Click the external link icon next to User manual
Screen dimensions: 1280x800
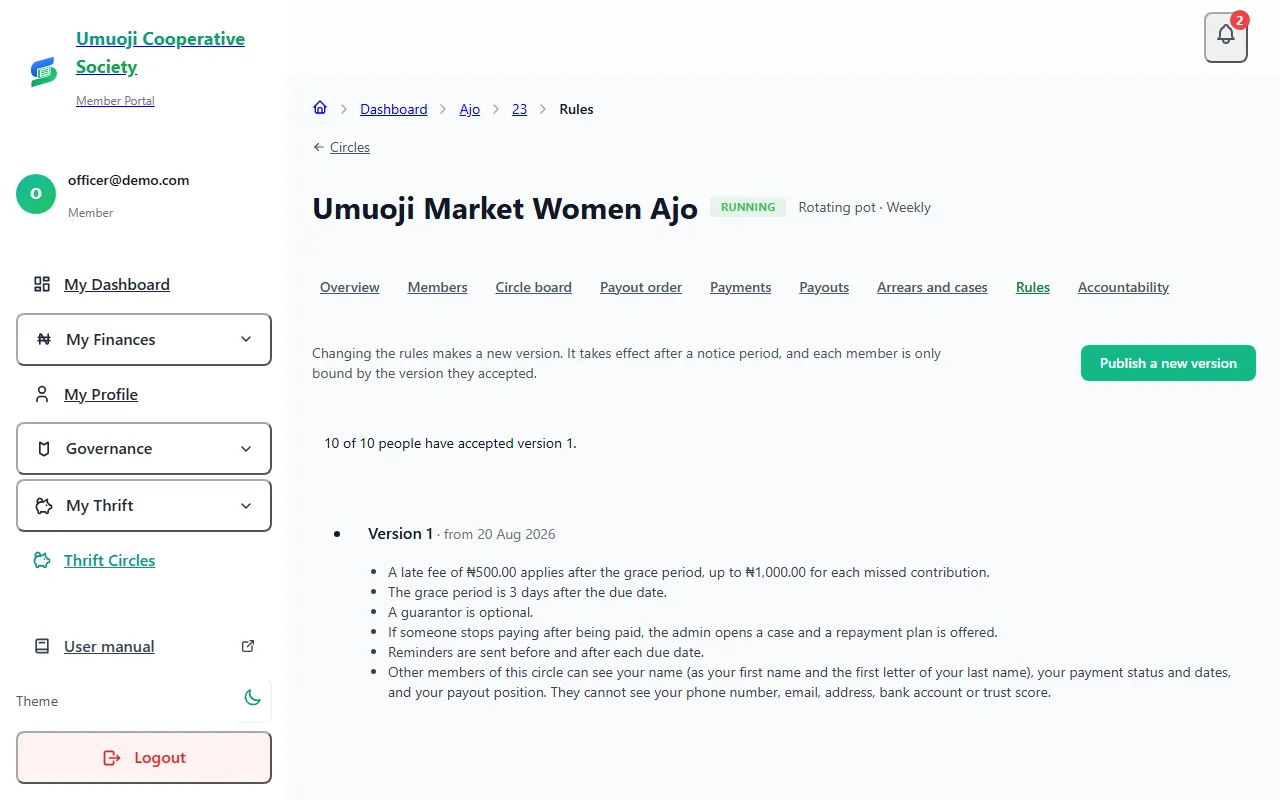tap(249, 646)
